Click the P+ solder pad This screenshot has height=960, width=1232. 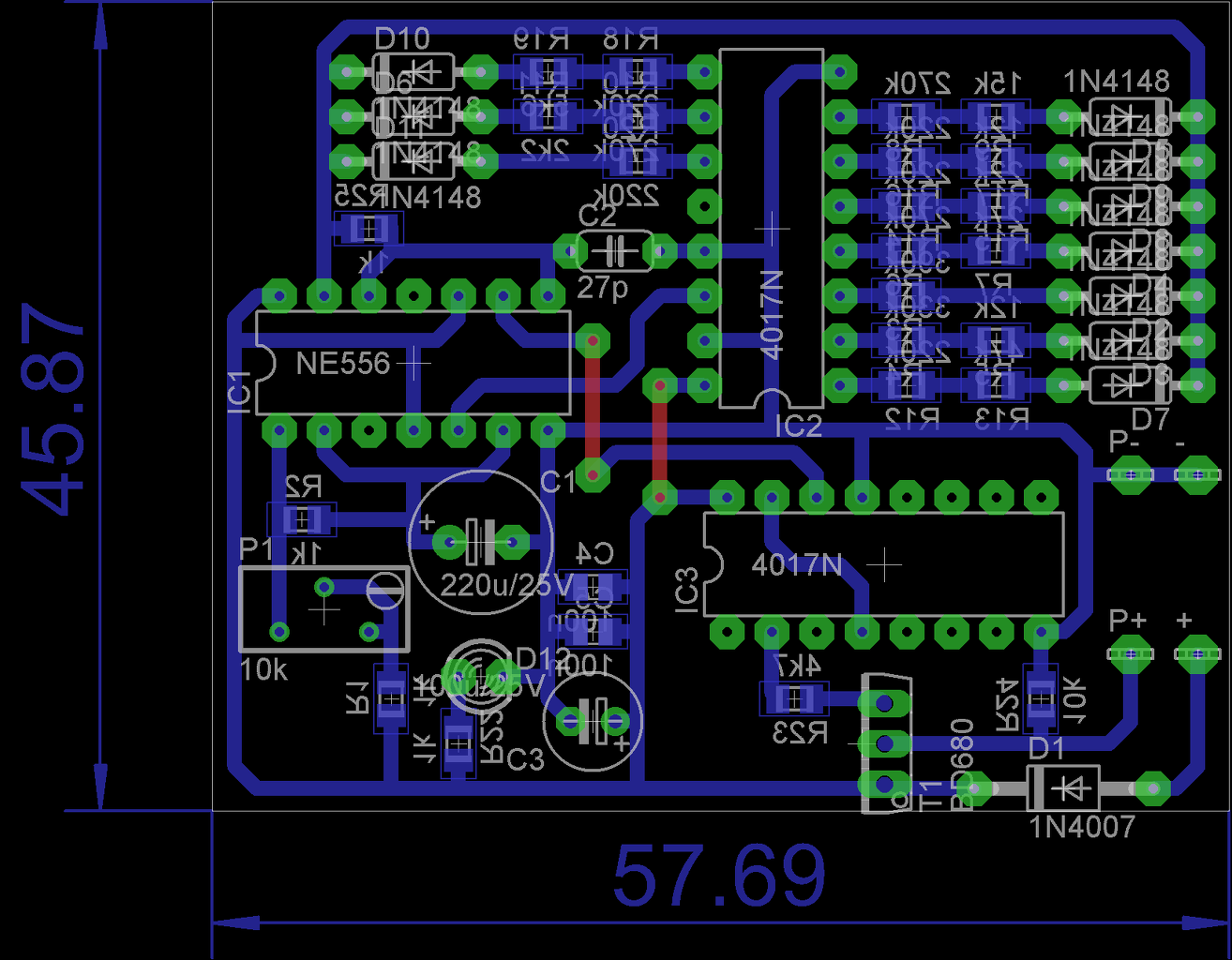[x=1130, y=653]
